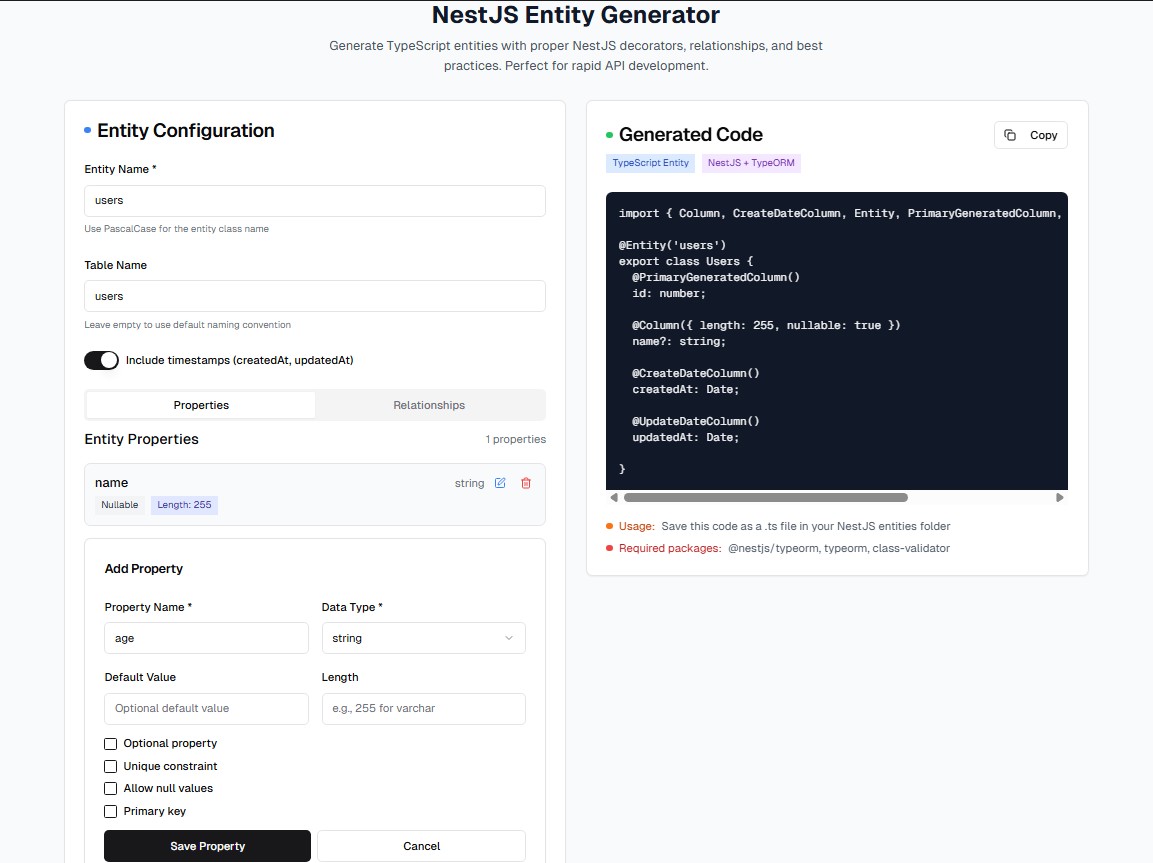1153x863 pixels.
Task: Click the 'string' type label of name property
Action: 469,484
